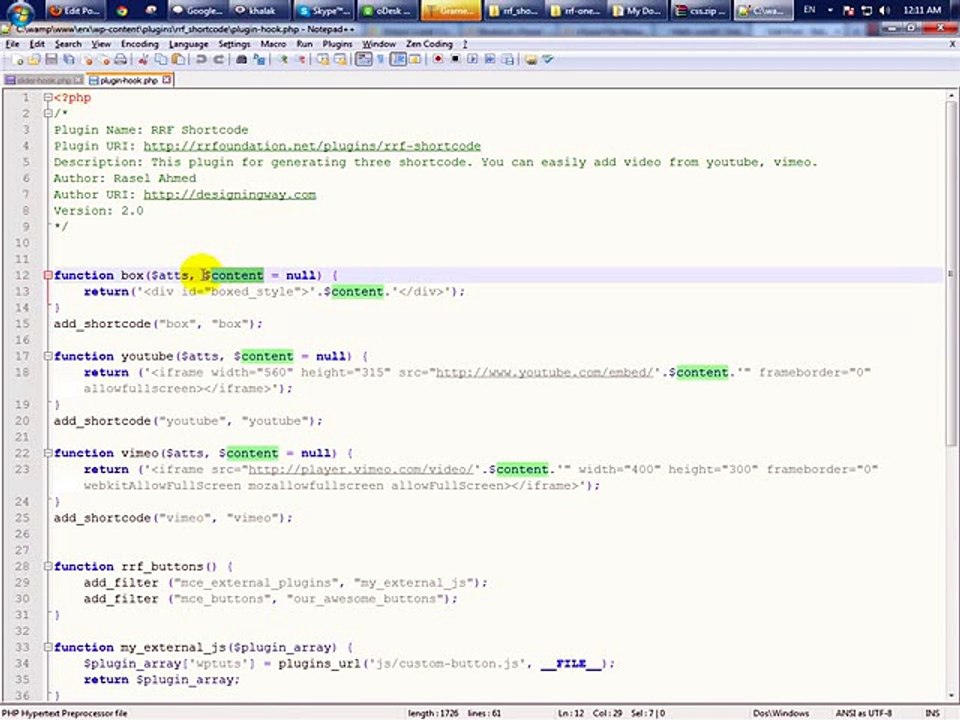Zoom in using toolbar icon
Image resolution: width=960 pixels, height=720 pixels.
tap(283, 59)
